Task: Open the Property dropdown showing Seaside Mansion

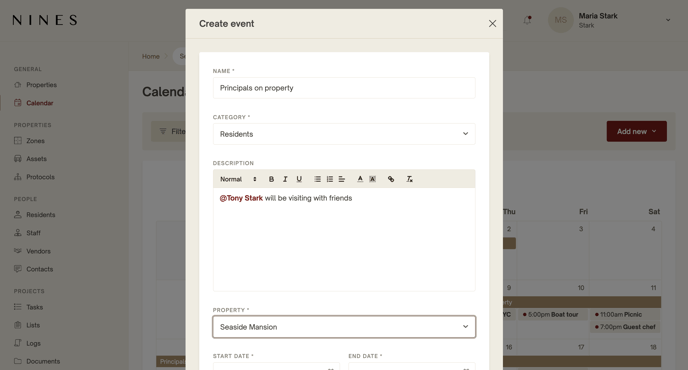Action: pyautogui.click(x=344, y=327)
